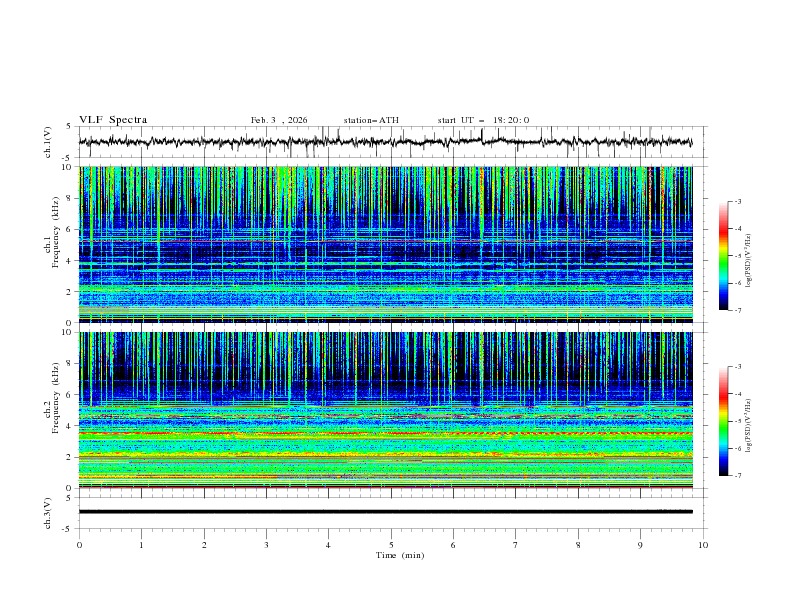Click the "-7" value on lower colorbar
Viewport: 792px width, 612px height.
point(737,475)
